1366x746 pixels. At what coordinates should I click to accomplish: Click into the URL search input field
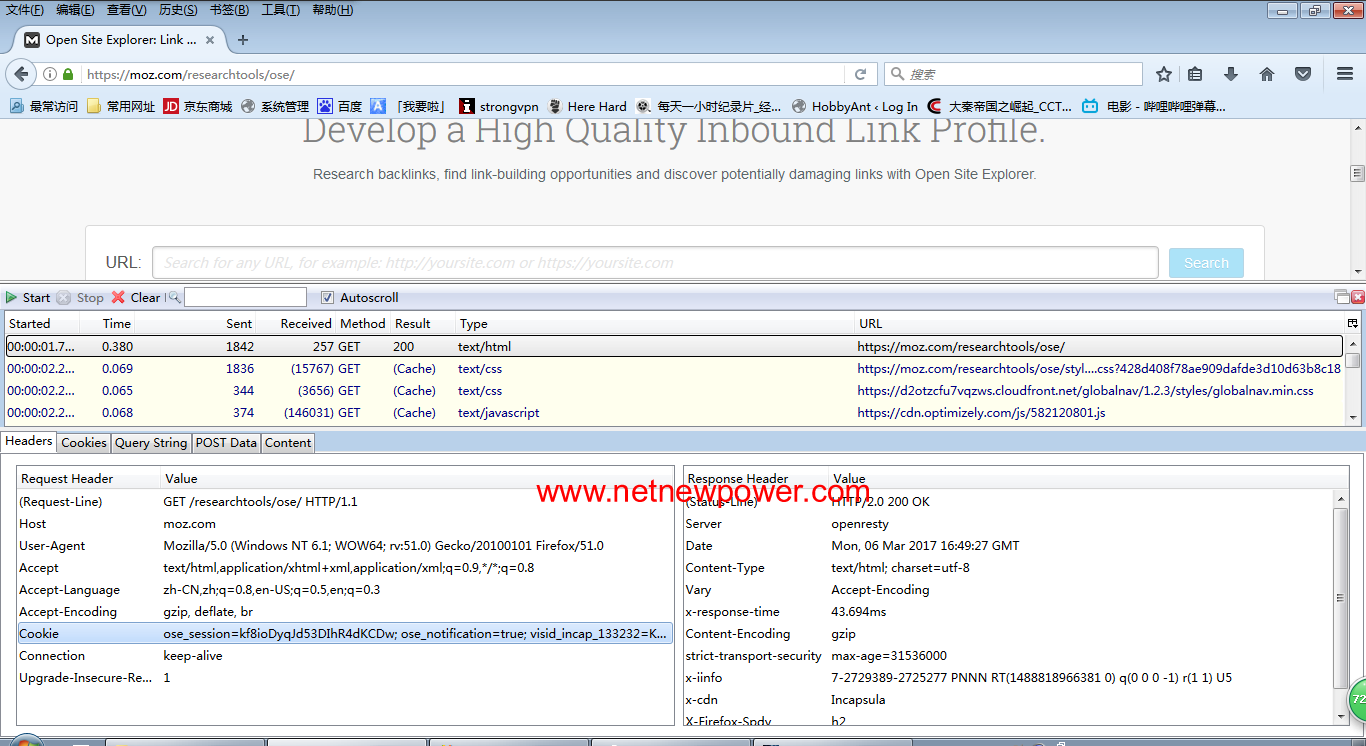655,263
